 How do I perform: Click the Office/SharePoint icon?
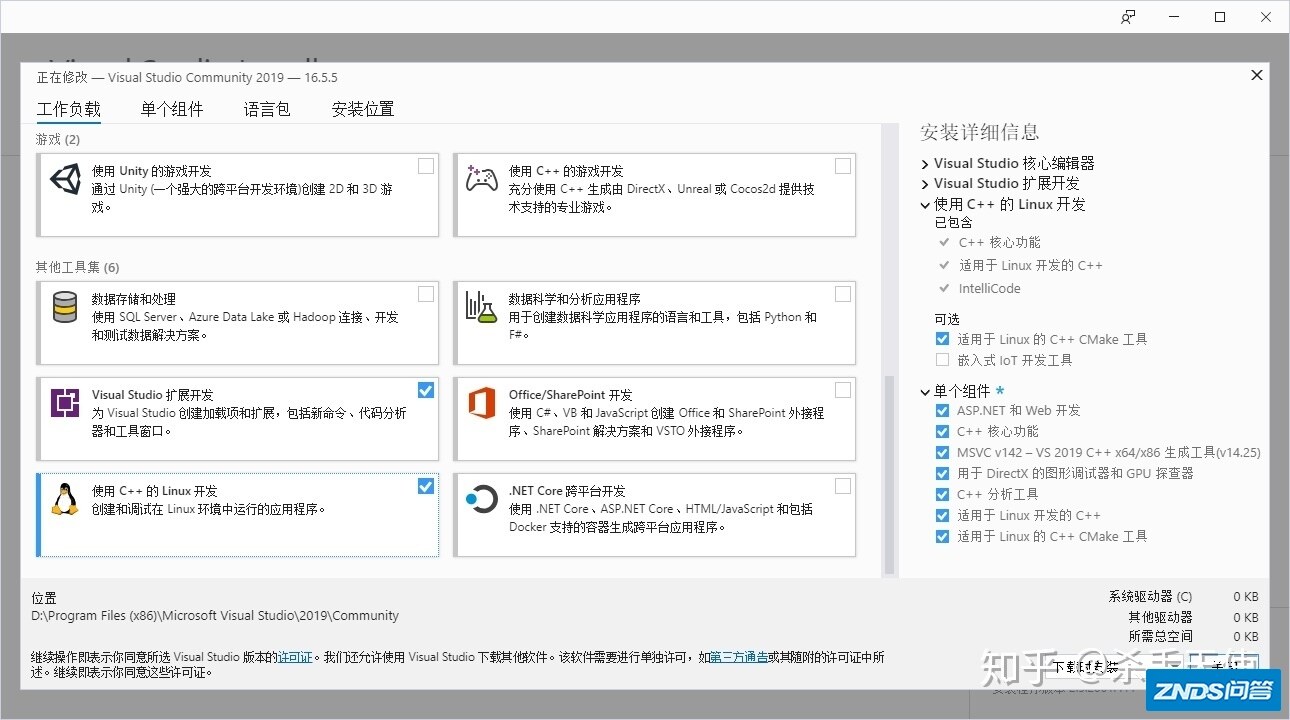coord(481,403)
